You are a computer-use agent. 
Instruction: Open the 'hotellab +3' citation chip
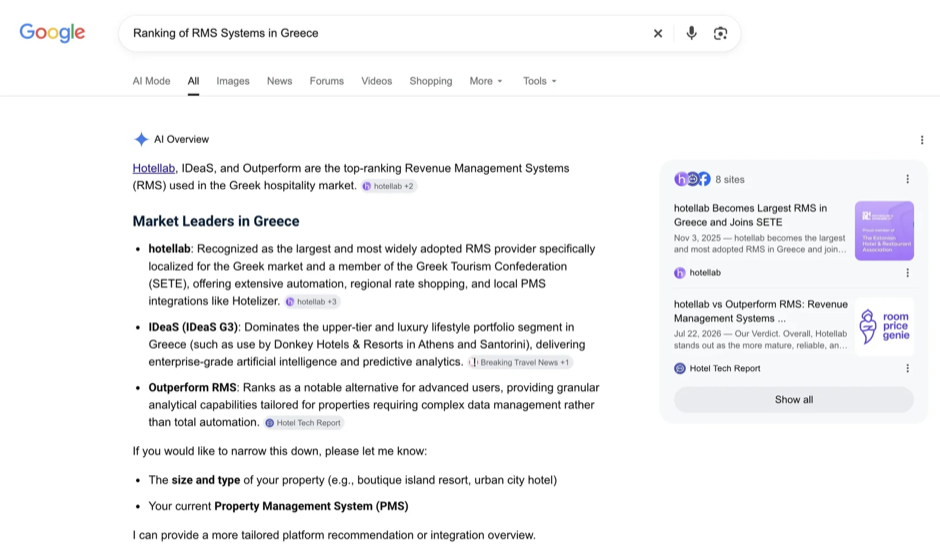coord(312,301)
